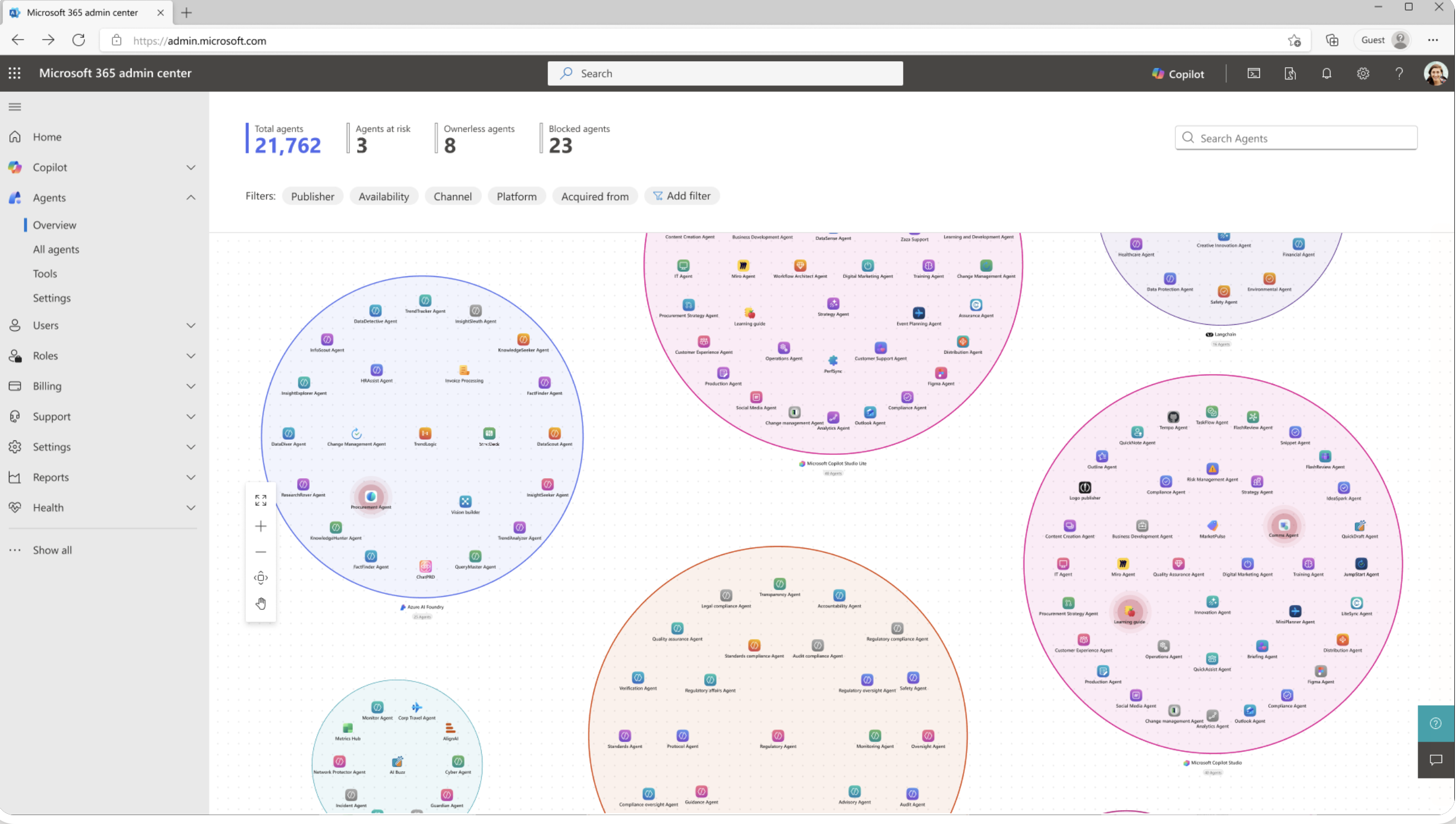
Task: Zoom in with the plus map control
Action: click(x=261, y=527)
